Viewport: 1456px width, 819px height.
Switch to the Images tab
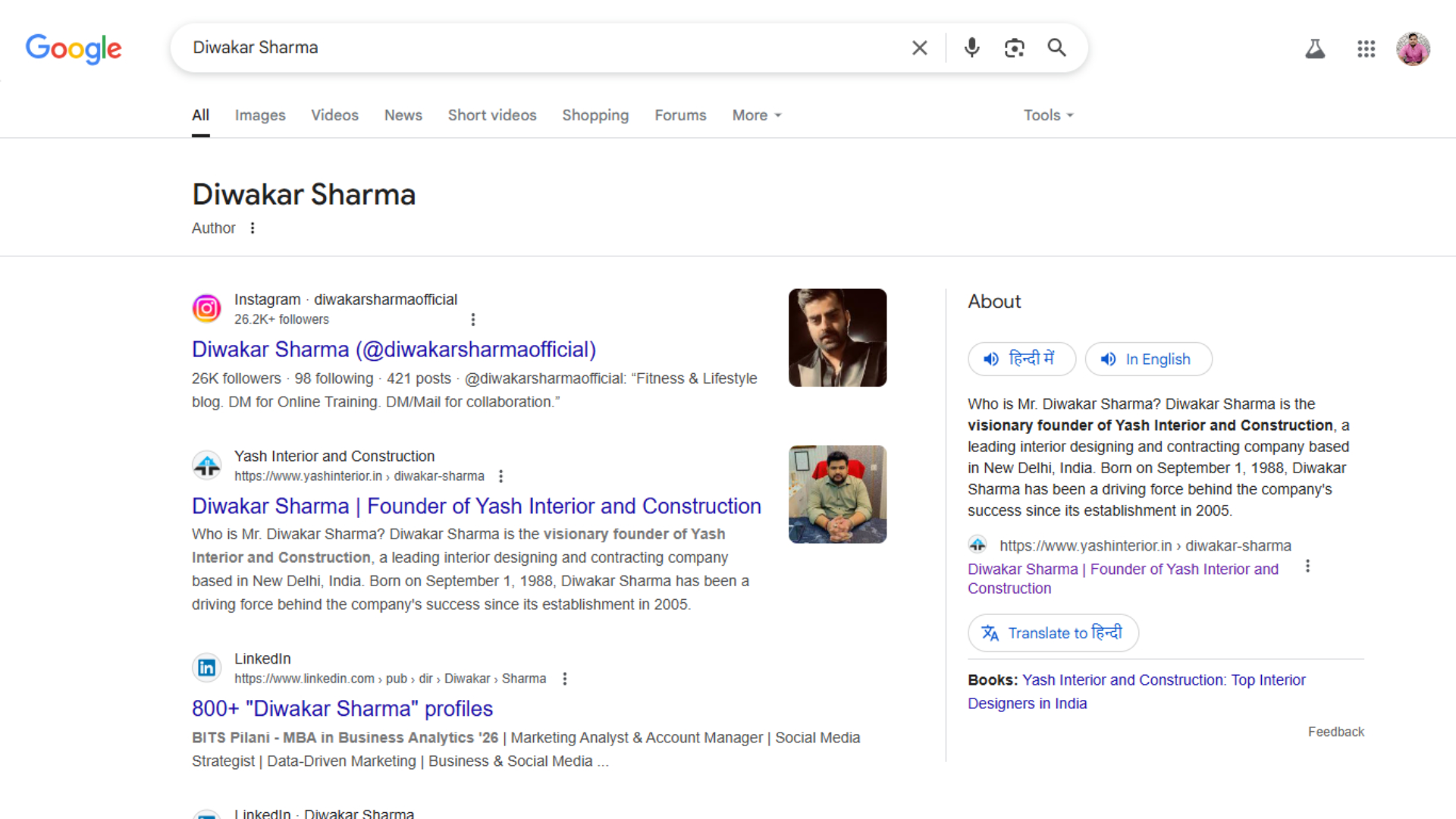coord(260,115)
